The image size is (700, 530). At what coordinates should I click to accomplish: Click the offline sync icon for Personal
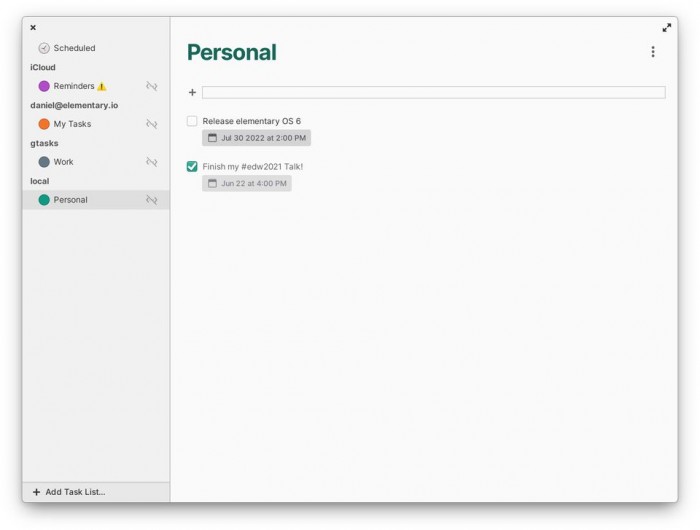click(x=152, y=200)
